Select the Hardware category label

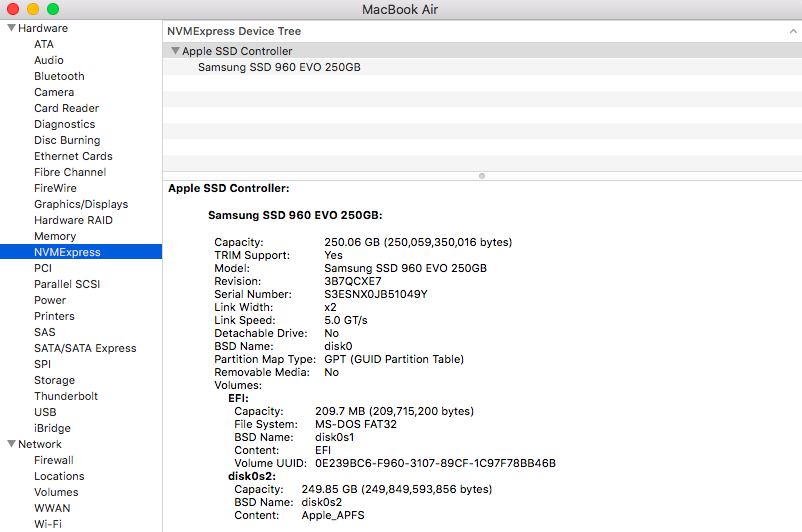click(x=43, y=28)
